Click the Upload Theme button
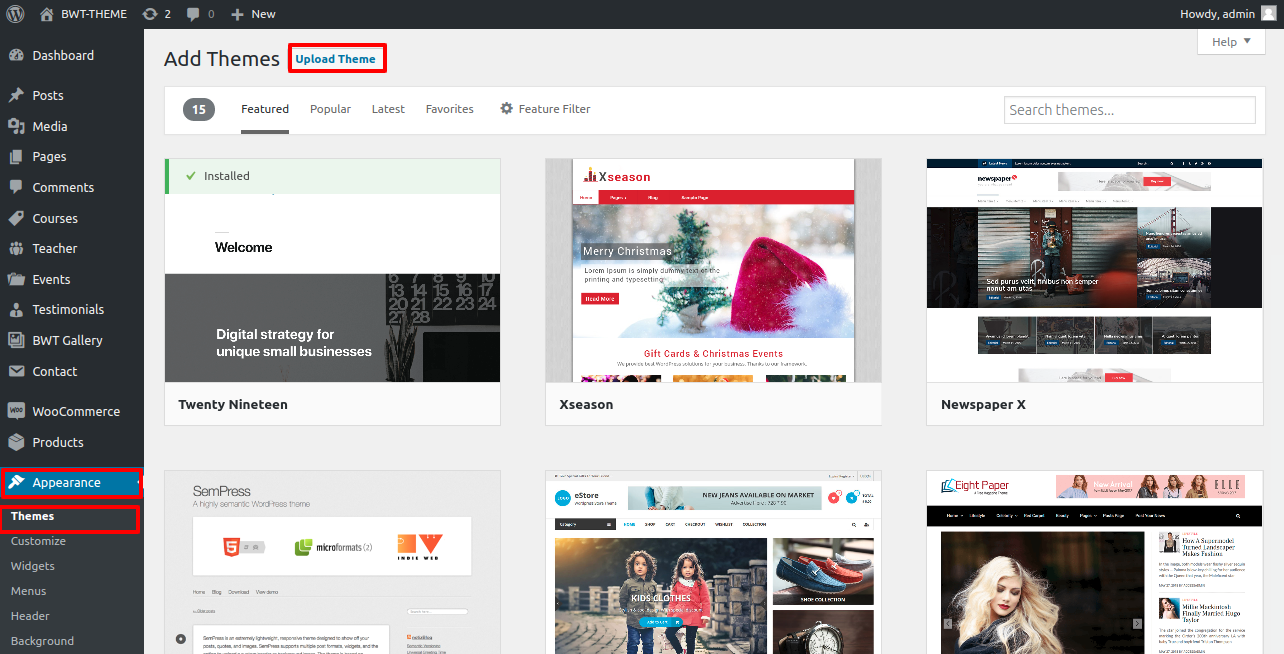The width and height of the screenshot is (1284, 654). [x=336, y=59]
